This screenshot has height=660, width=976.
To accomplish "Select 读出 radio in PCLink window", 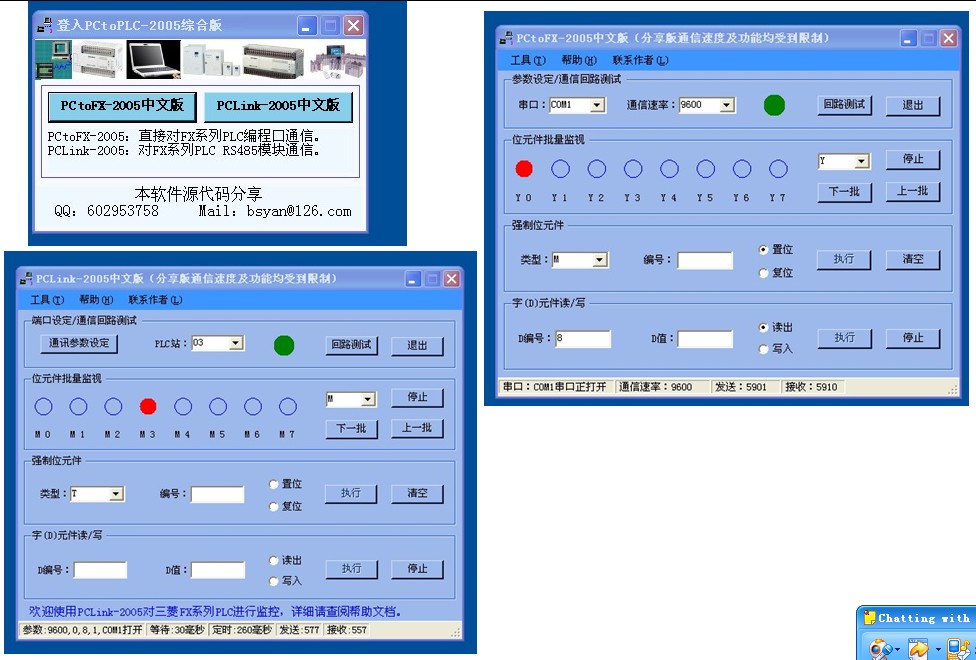I will [273, 560].
